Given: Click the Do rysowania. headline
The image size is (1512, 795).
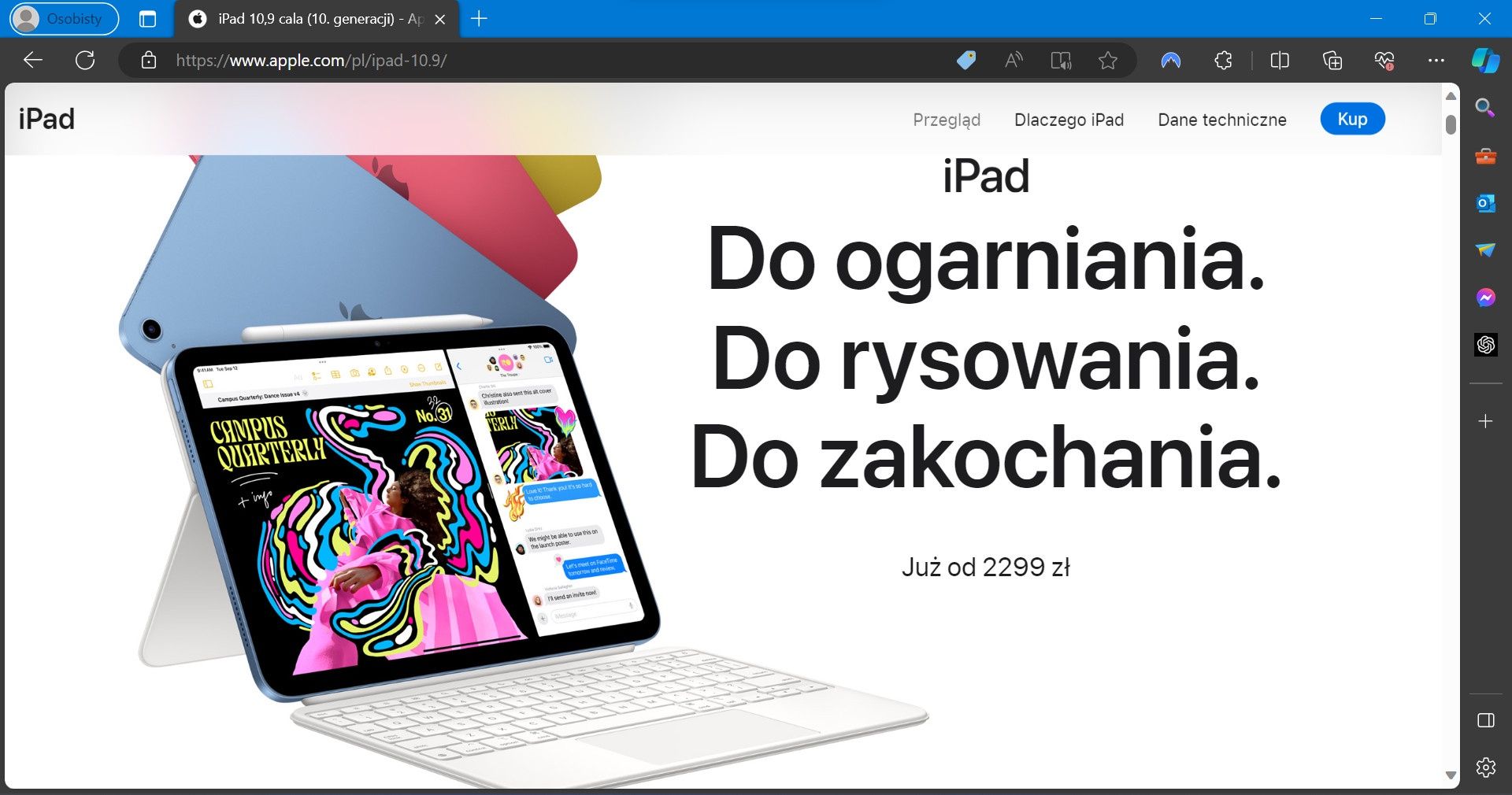Looking at the screenshot, I should click(x=985, y=359).
